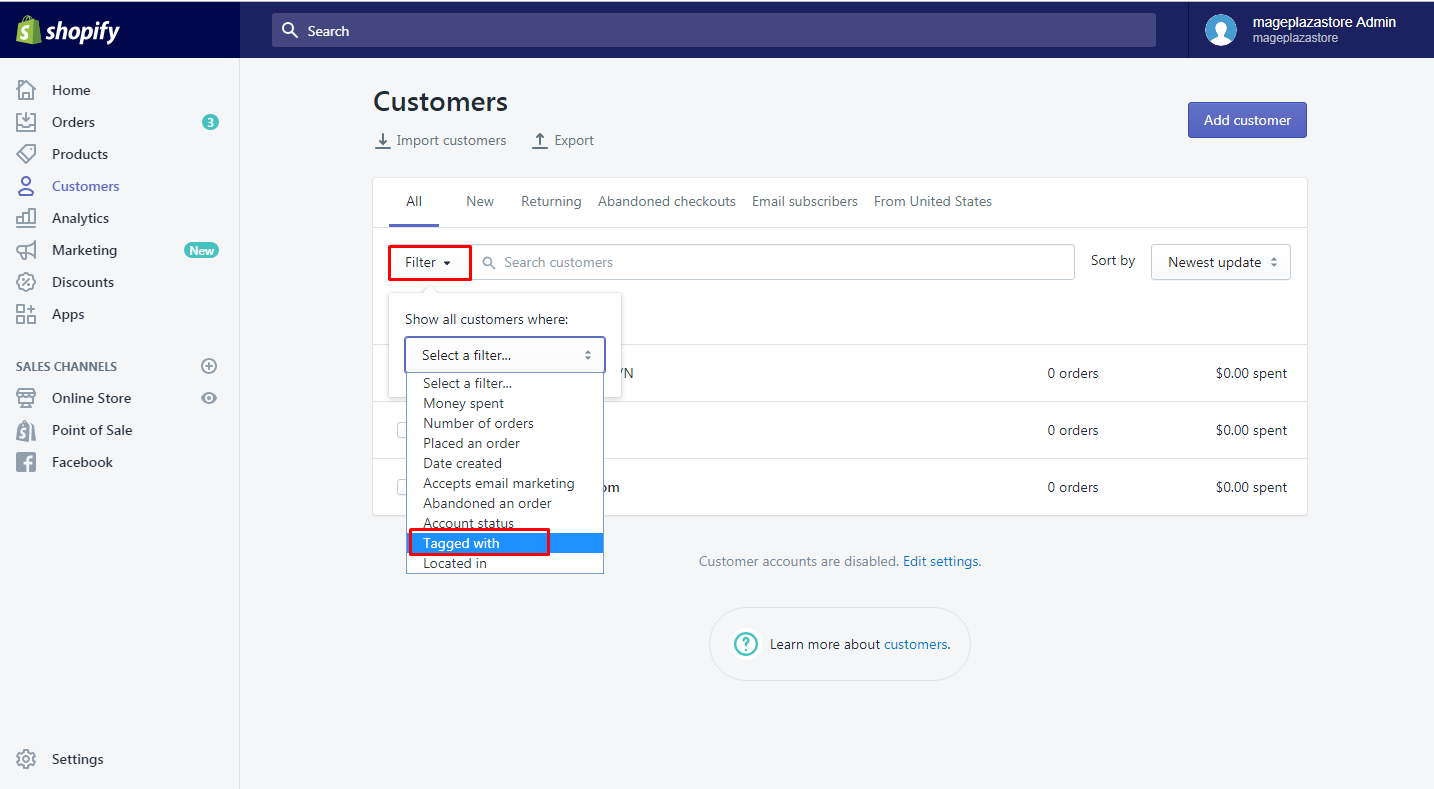1434x789 pixels.
Task: Click the Marketing megaphone icon
Action: click(x=26, y=250)
